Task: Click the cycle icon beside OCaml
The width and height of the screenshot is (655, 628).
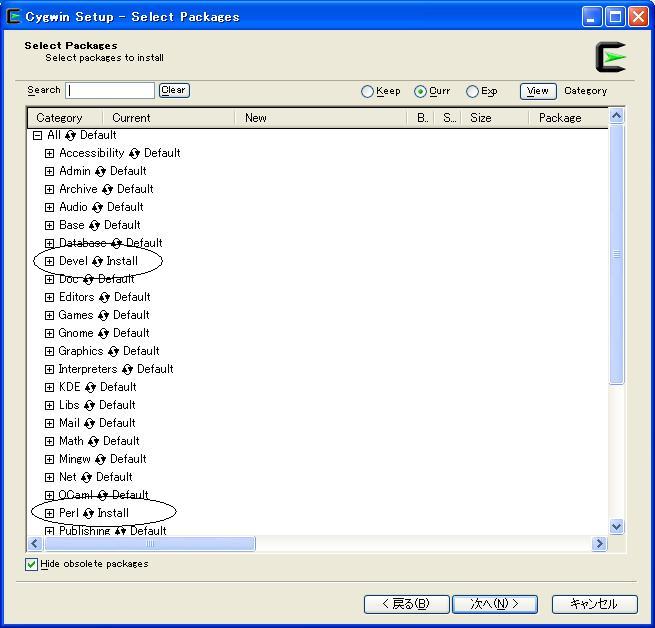Action: [x=103, y=496]
